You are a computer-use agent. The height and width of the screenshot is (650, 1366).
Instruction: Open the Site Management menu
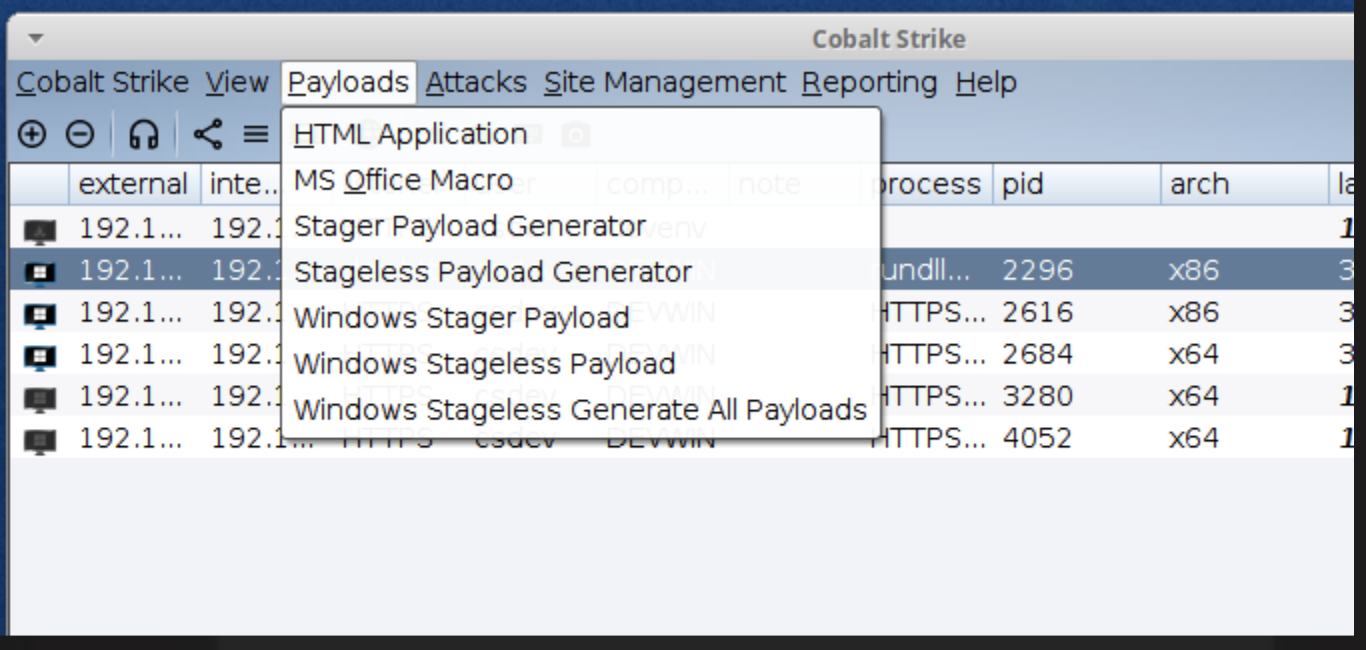click(x=665, y=82)
